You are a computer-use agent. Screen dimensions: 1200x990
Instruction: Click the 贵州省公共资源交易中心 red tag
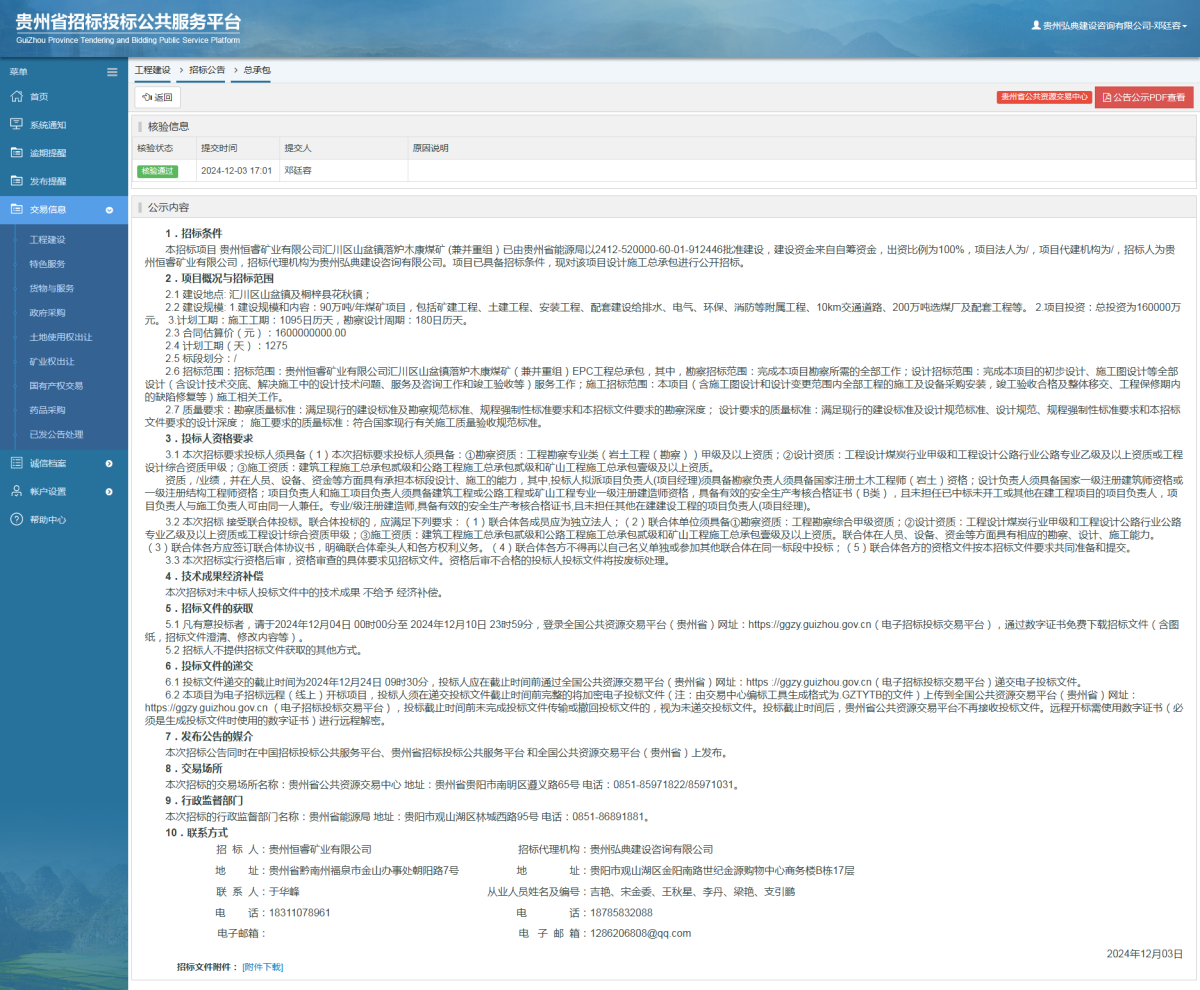pos(1044,97)
